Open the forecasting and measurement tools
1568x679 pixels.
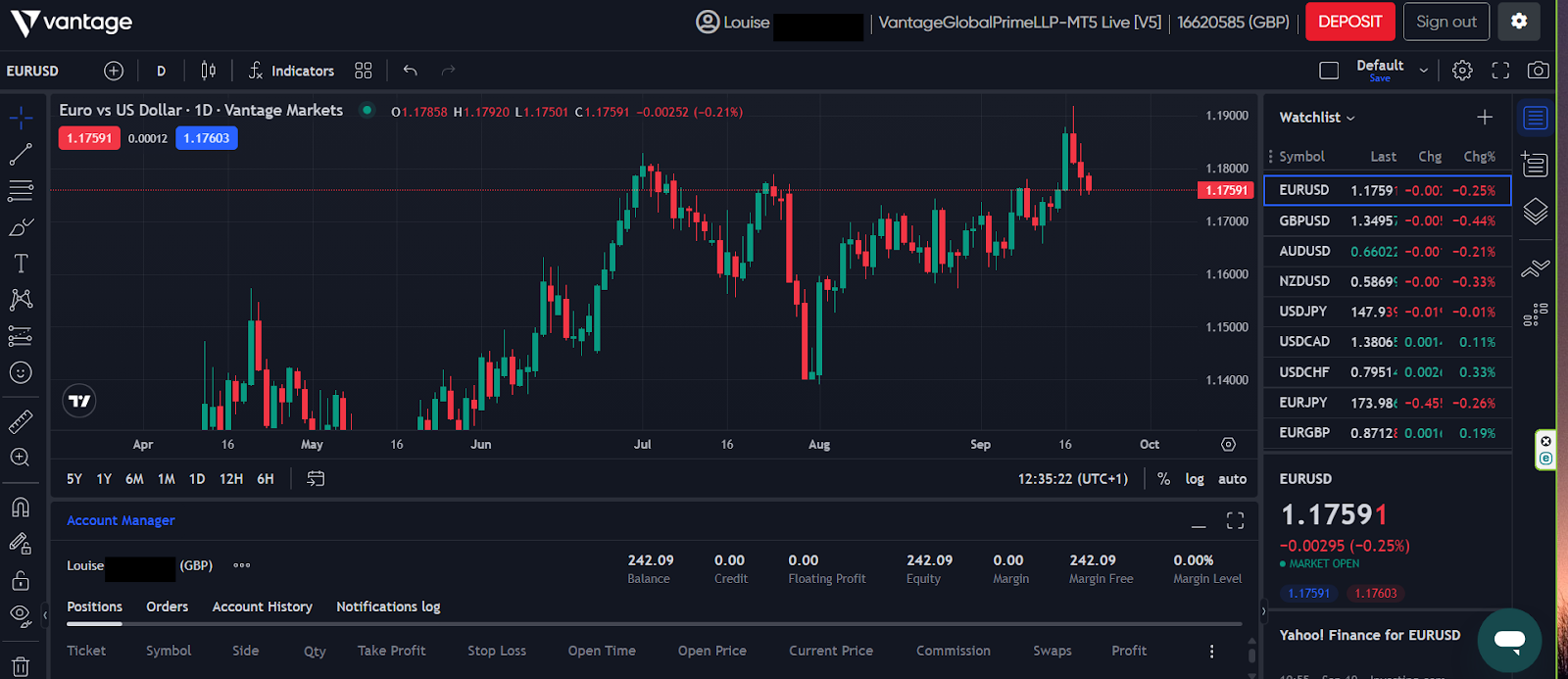pos(21,336)
